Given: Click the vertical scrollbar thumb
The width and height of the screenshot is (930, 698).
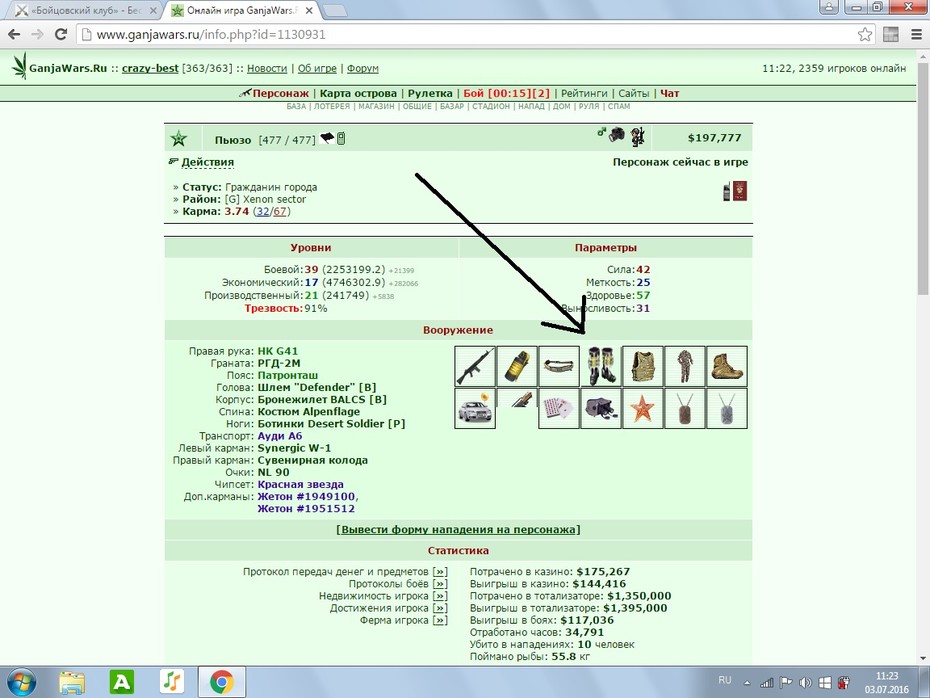Looking at the screenshot, I should pos(923,178).
